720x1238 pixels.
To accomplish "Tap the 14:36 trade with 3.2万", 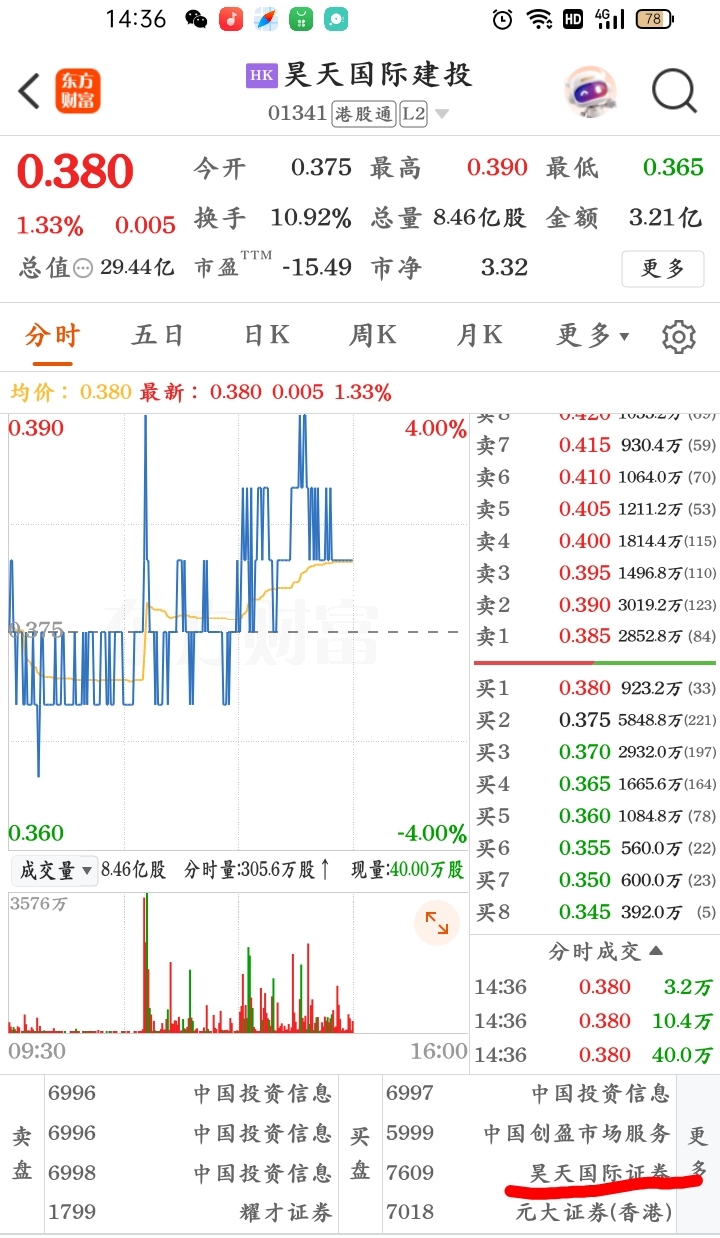I will coord(595,987).
